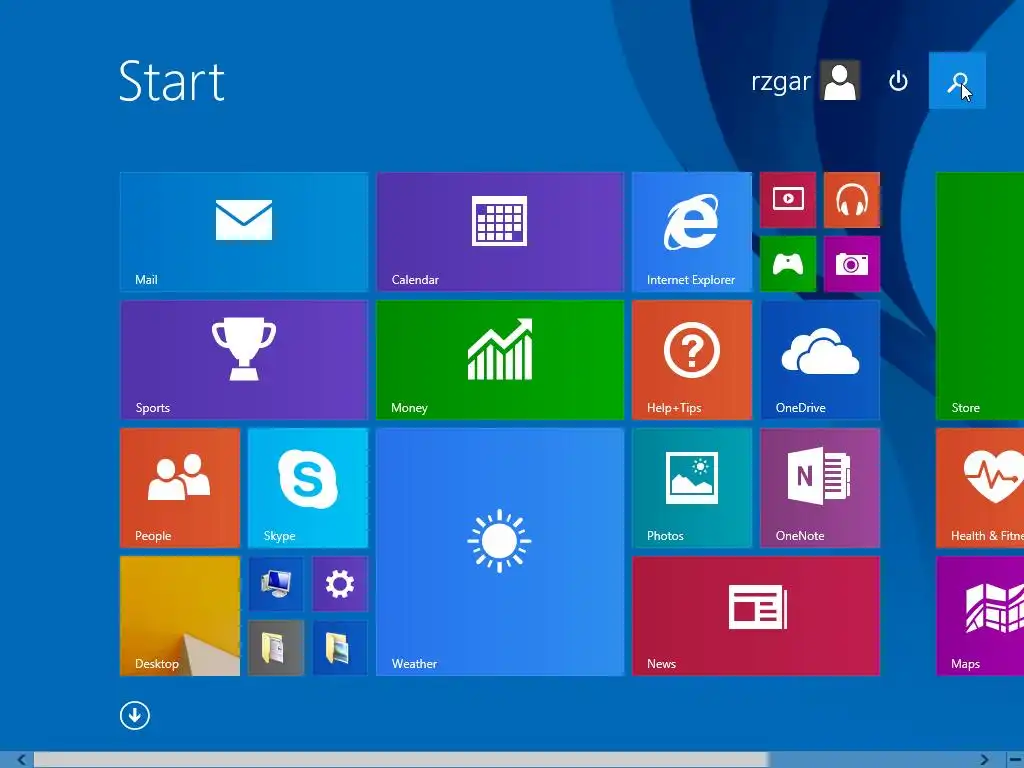Open the Desktop tile

[180, 616]
